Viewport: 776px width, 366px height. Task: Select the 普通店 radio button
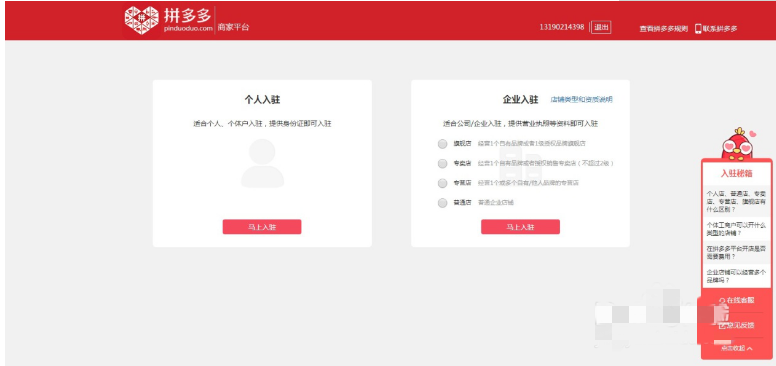(x=442, y=203)
